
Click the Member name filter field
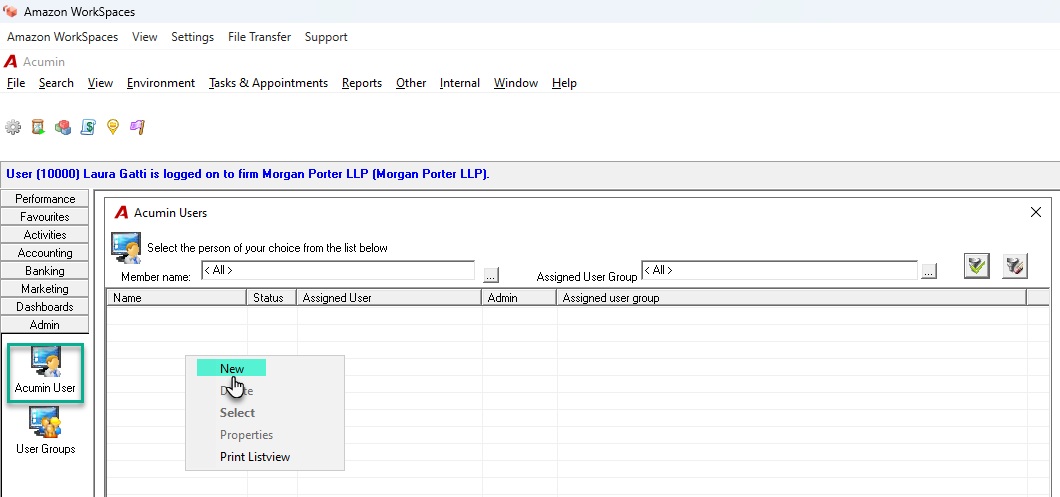coord(338,270)
